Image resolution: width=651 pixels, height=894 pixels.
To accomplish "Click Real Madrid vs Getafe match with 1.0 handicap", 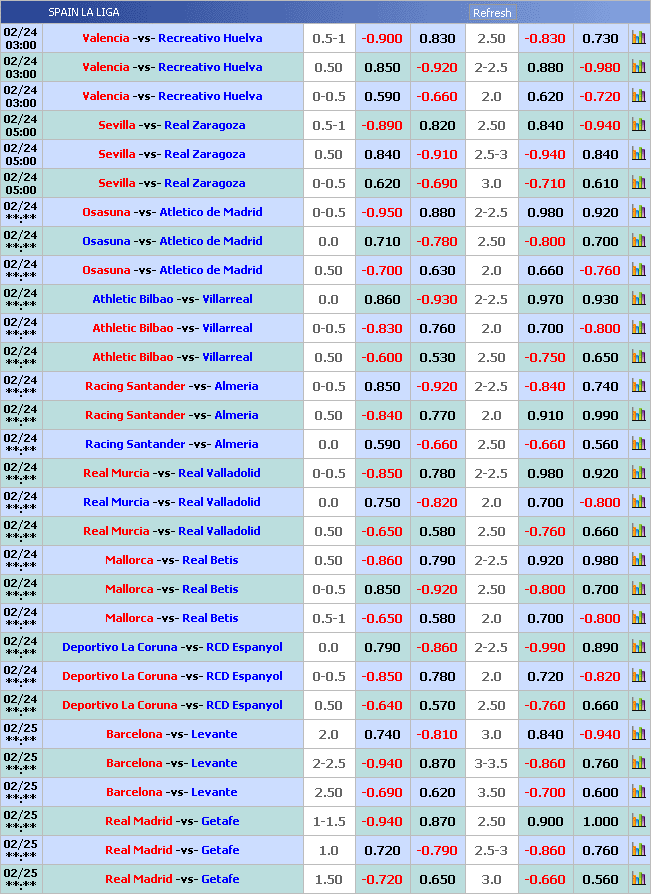I will 172,850.
